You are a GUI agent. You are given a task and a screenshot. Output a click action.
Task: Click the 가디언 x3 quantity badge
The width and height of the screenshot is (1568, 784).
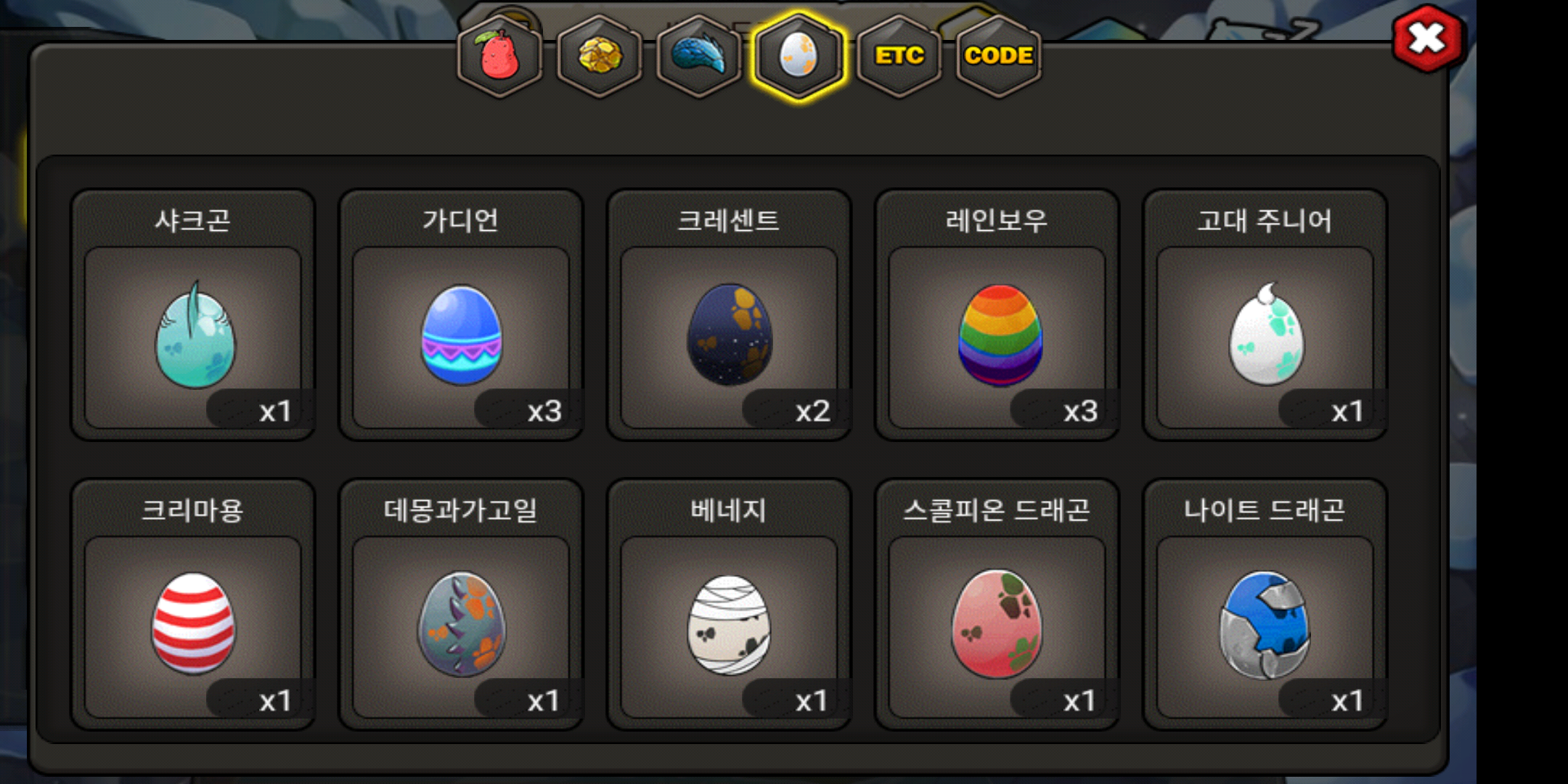click(x=528, y=410)
